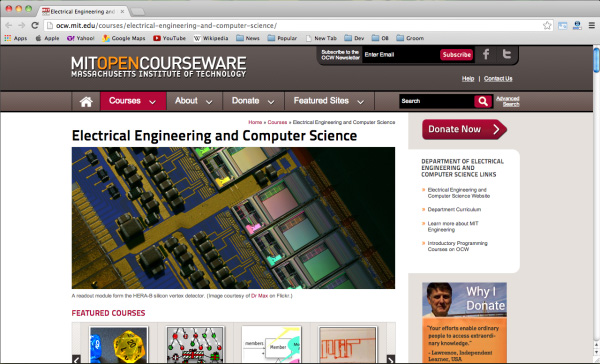This screenshot has height=364, width=600.
Task: Click the Donate Now button
Action: coord(464,129)
